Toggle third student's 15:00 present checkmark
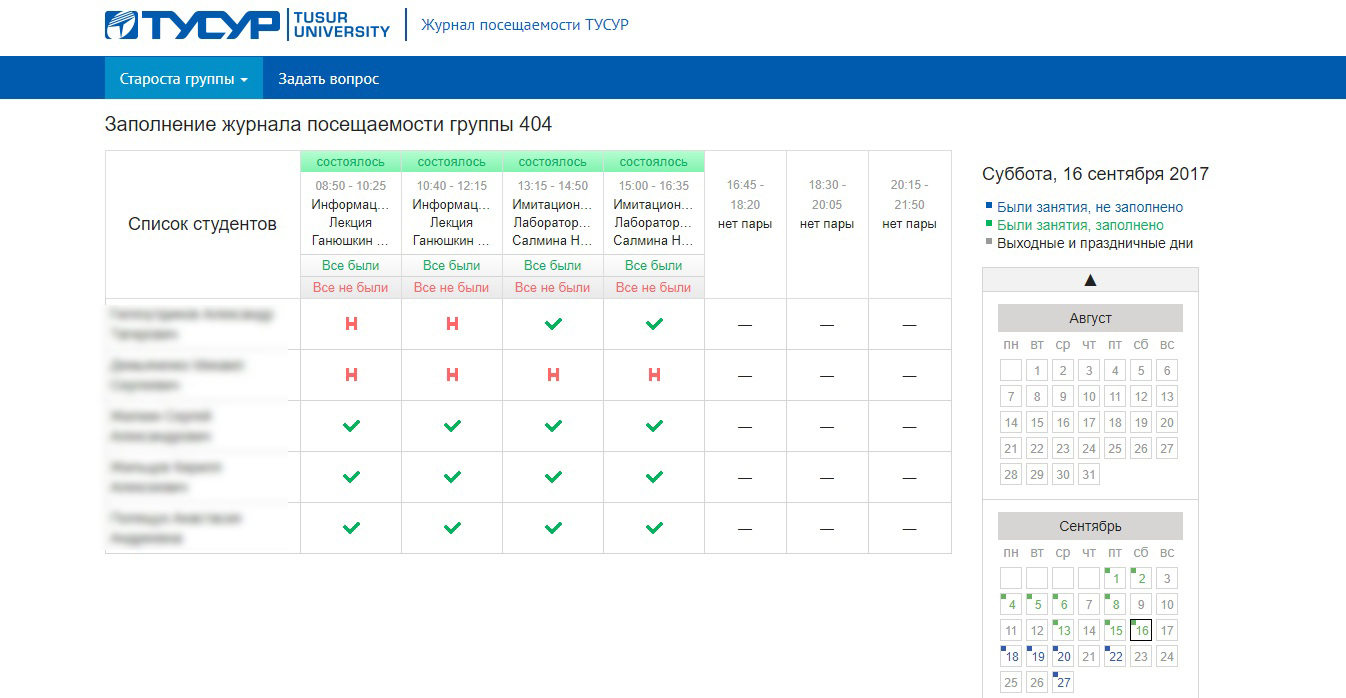The width and height of the screenshot is (1346, 698). pos(654,426)
